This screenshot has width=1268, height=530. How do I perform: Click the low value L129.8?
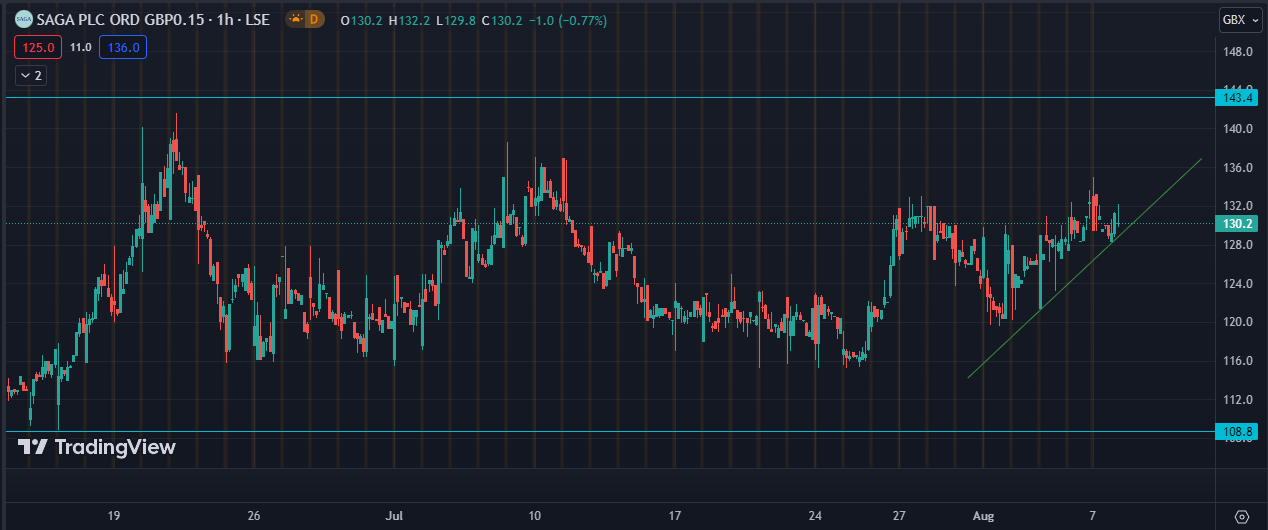(x=456, y=20)
